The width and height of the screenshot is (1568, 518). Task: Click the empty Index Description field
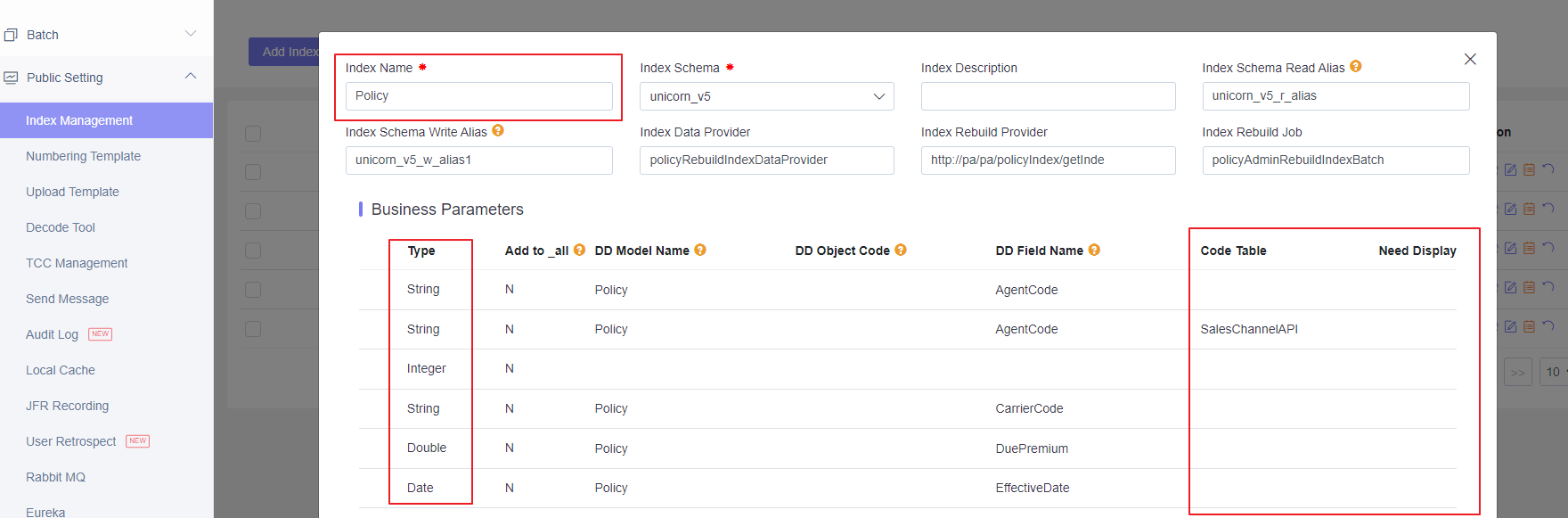(x=1048, y=96)
